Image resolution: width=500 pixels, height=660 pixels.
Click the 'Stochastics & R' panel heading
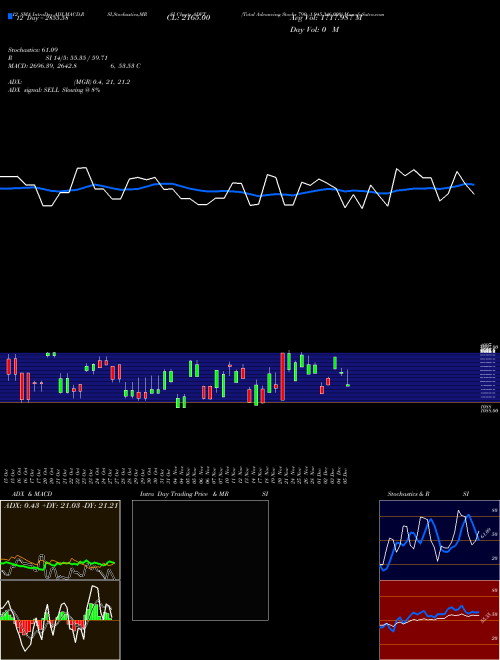click(408, 494)
